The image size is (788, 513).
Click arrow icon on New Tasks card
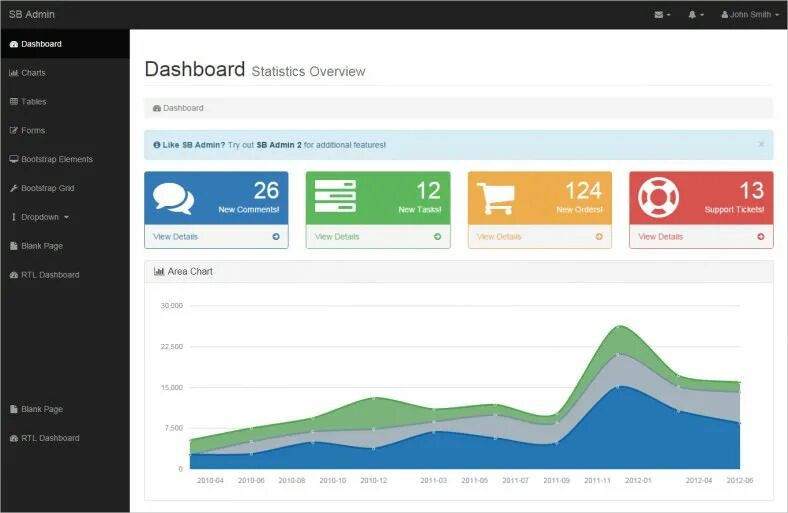tap(438, 237)
